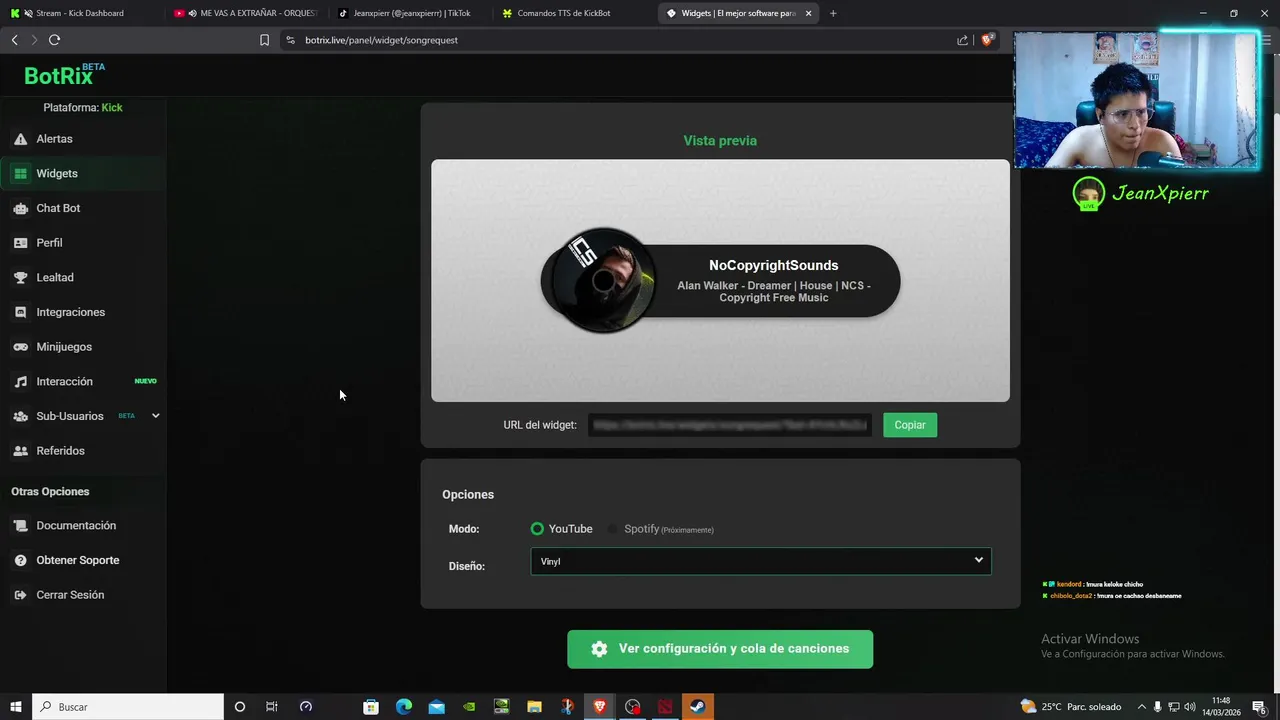Click the browser forward arrow
This screenshot has width=1280, height=720.
[x=33, y=40]
